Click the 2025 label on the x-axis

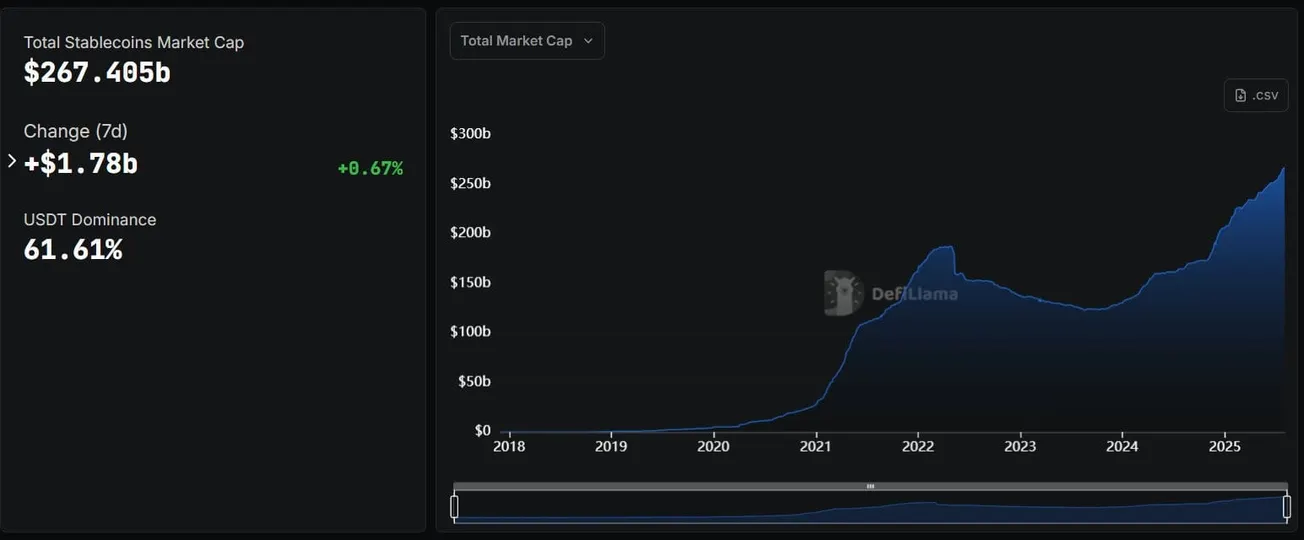[x=1225, y=446]
